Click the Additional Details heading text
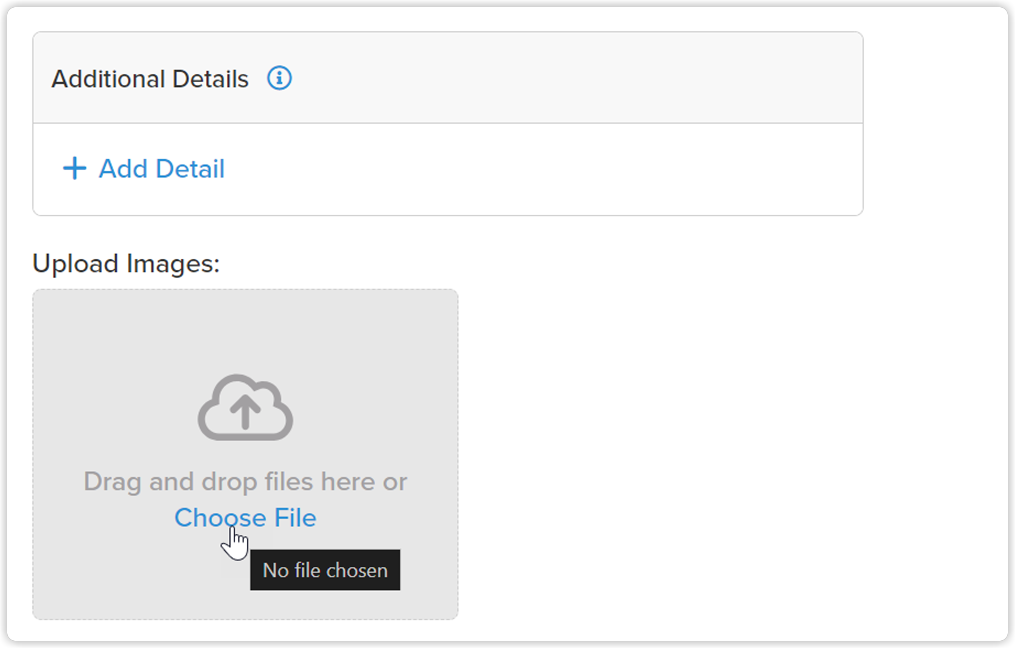 click(x=150, y=79)
